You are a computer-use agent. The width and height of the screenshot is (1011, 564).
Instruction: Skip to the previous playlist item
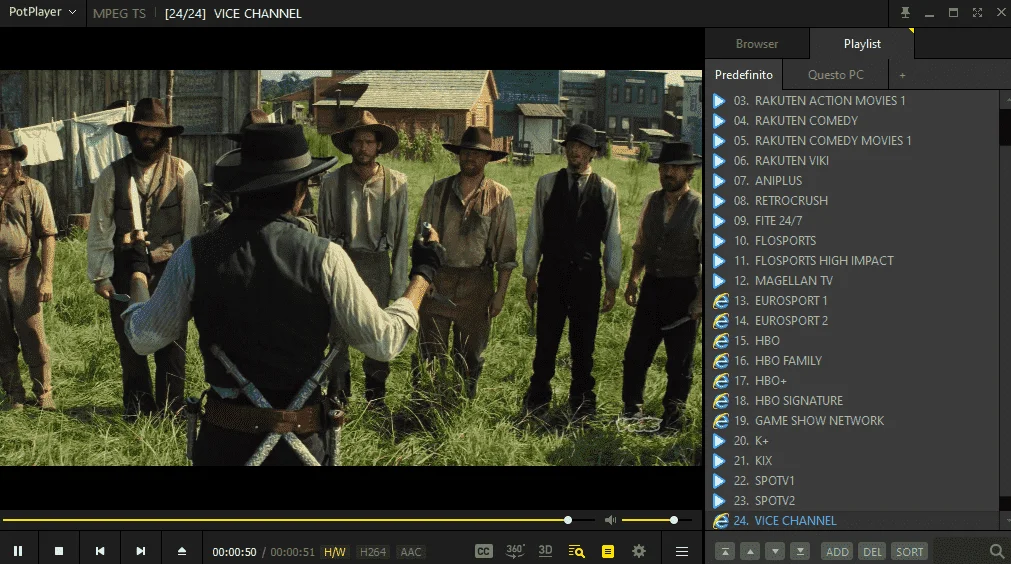click(100, 551)
